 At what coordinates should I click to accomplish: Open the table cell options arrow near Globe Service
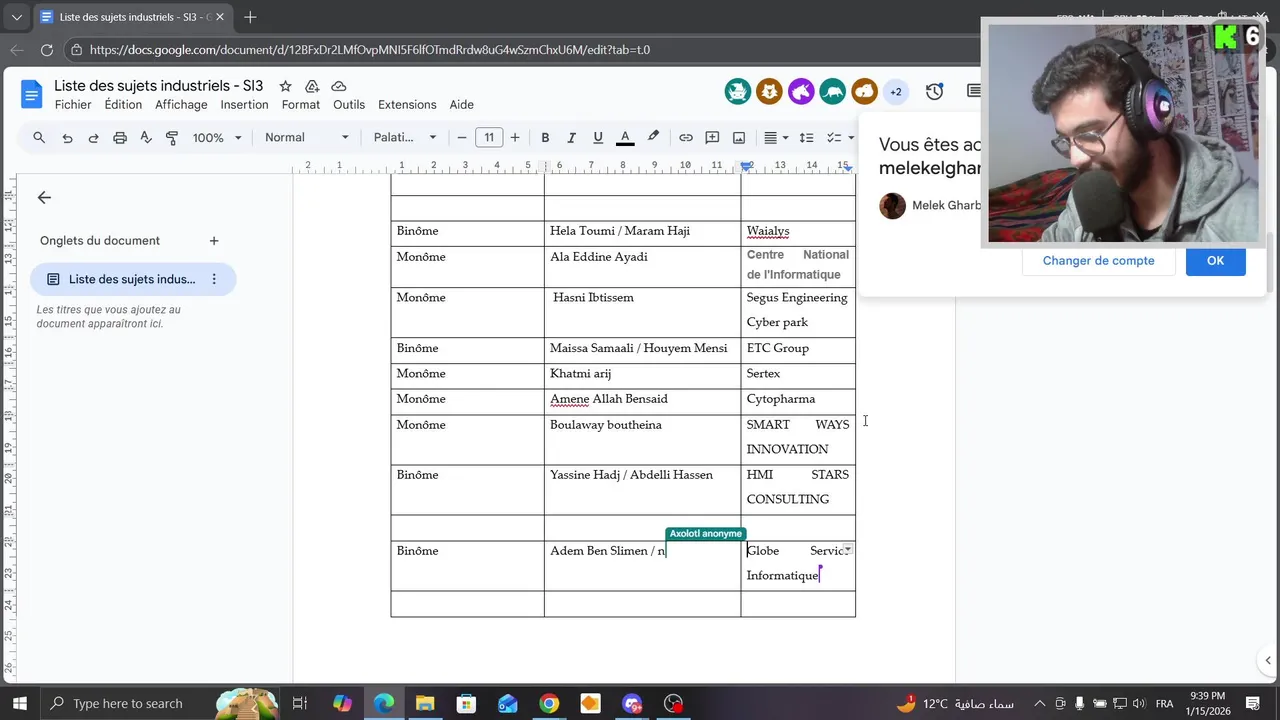pos(848,549)
